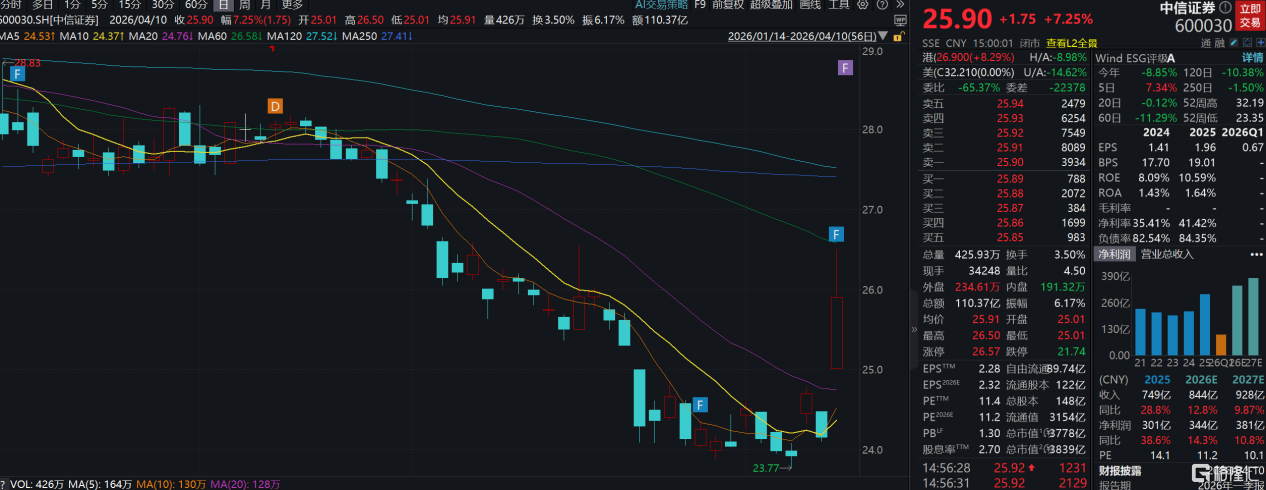Click the 卖五 25.94 order row
The height and width of the screenshot is (490, 1266).
(x=1003, y=104)
